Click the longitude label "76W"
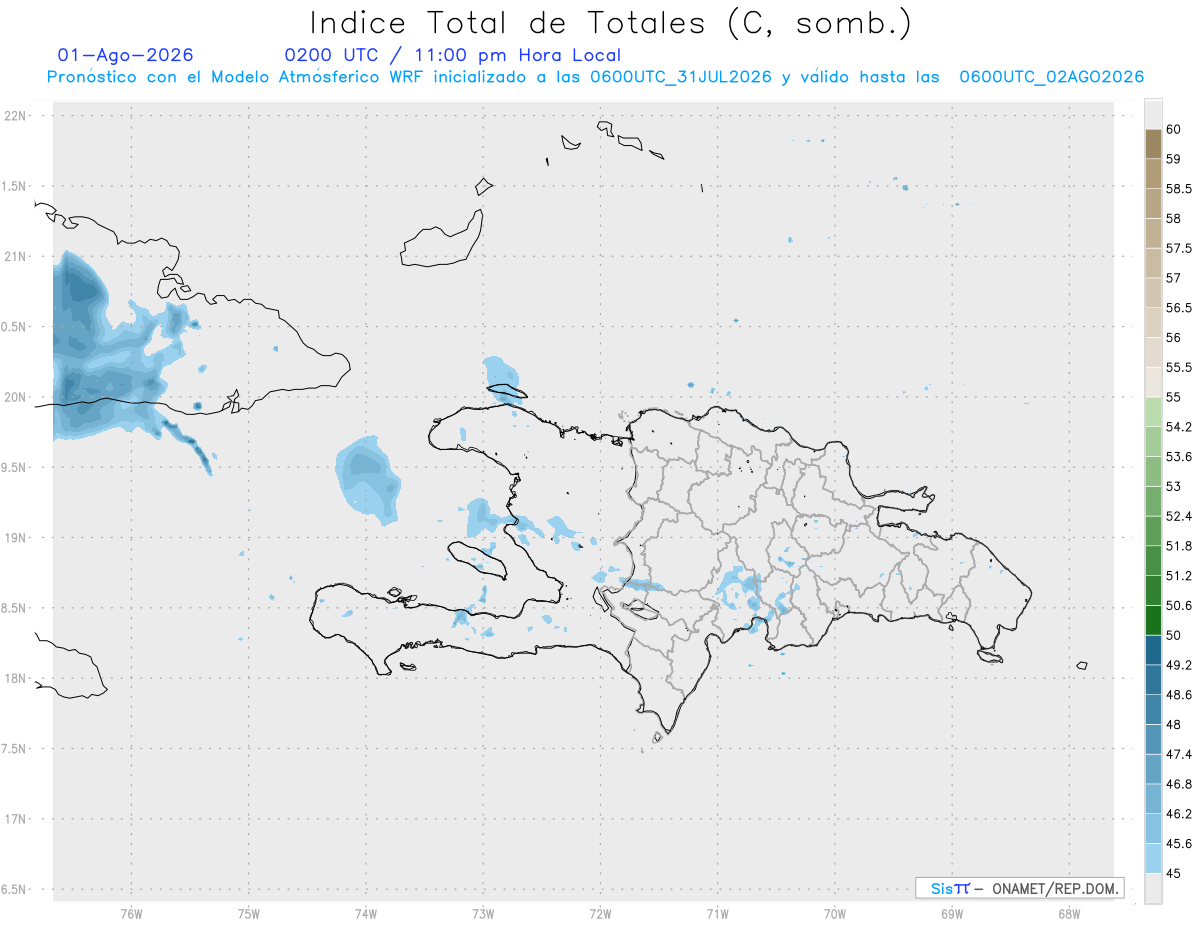The width and height of the screenshot is (1200, 927). (131, 914)
